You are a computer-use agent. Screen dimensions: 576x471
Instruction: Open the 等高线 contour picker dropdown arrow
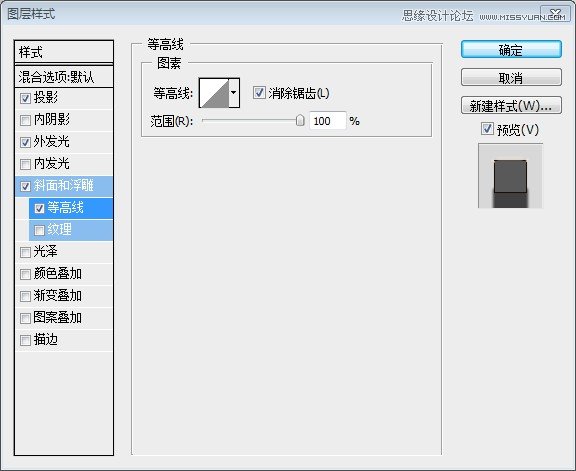click(x=234, y=93)
